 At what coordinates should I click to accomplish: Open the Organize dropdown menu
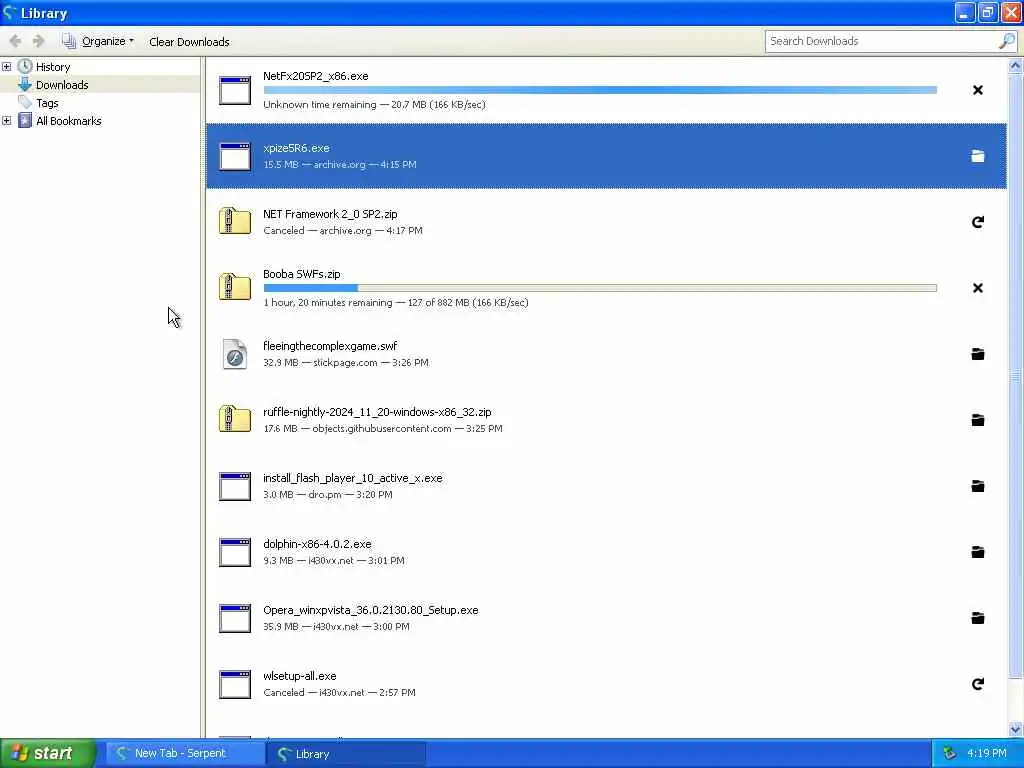98,41
